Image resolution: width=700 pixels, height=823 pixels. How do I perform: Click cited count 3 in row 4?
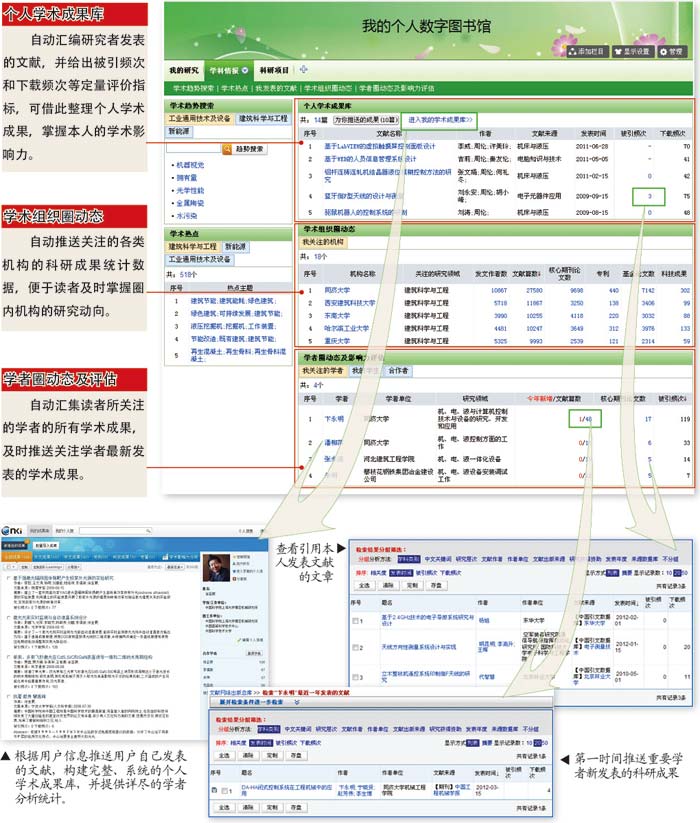649,196
